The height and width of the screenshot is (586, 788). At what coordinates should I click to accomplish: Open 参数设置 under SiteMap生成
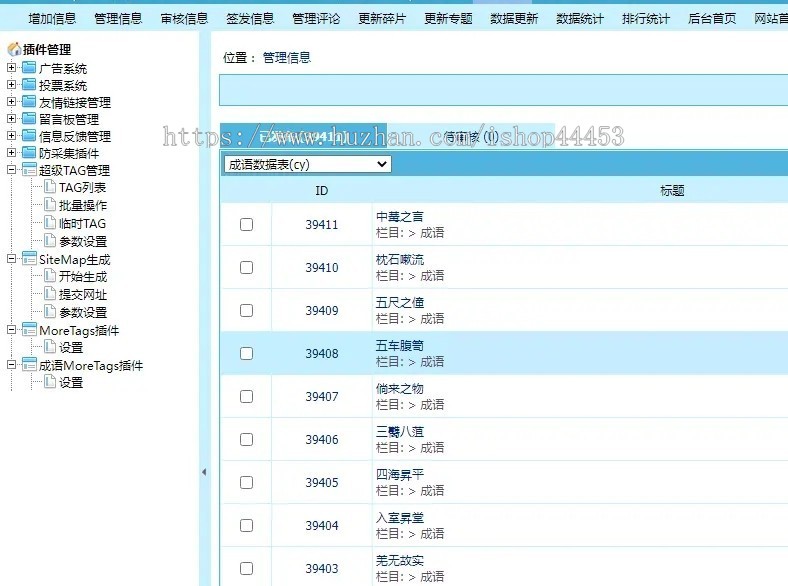point(83,312)
